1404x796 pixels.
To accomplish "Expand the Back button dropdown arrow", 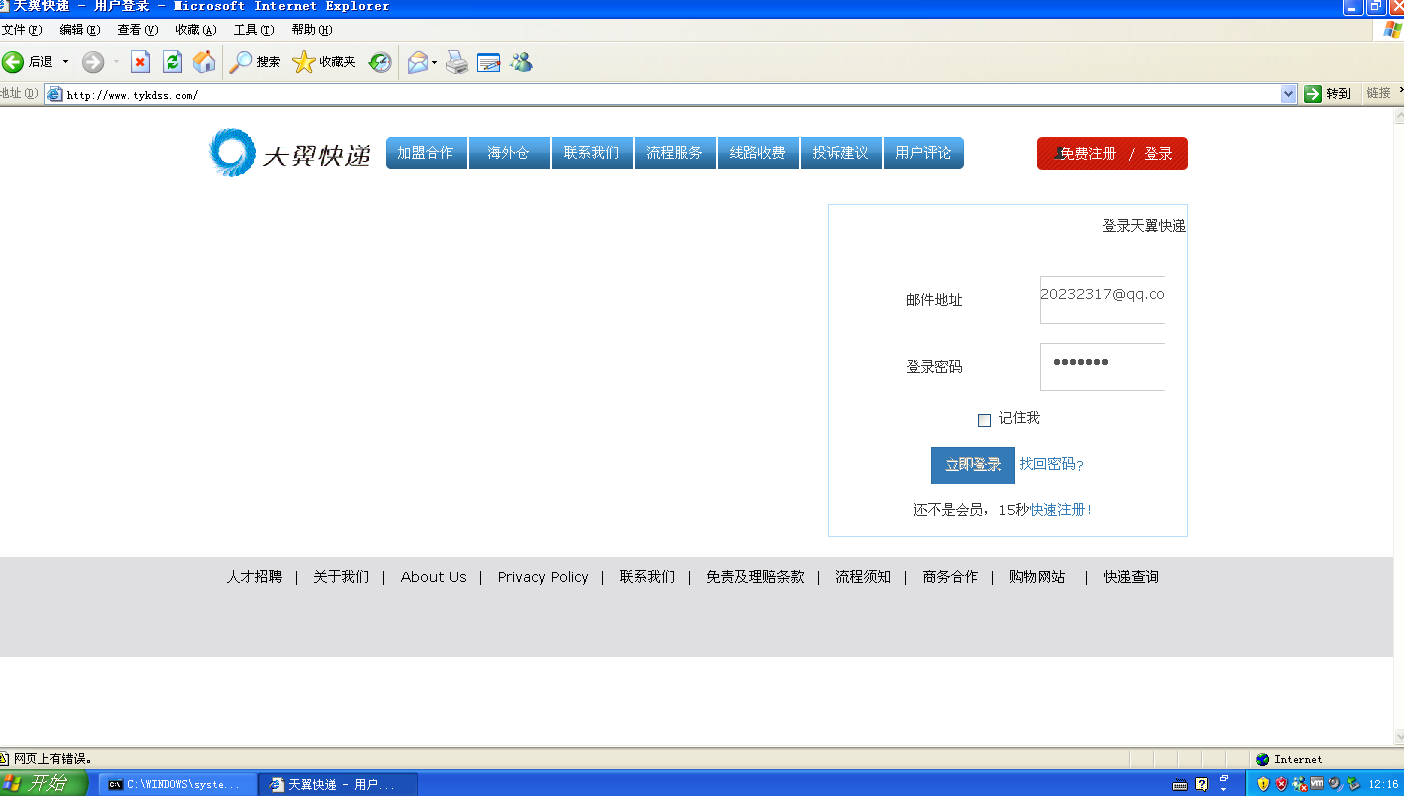I will point(65,62).
